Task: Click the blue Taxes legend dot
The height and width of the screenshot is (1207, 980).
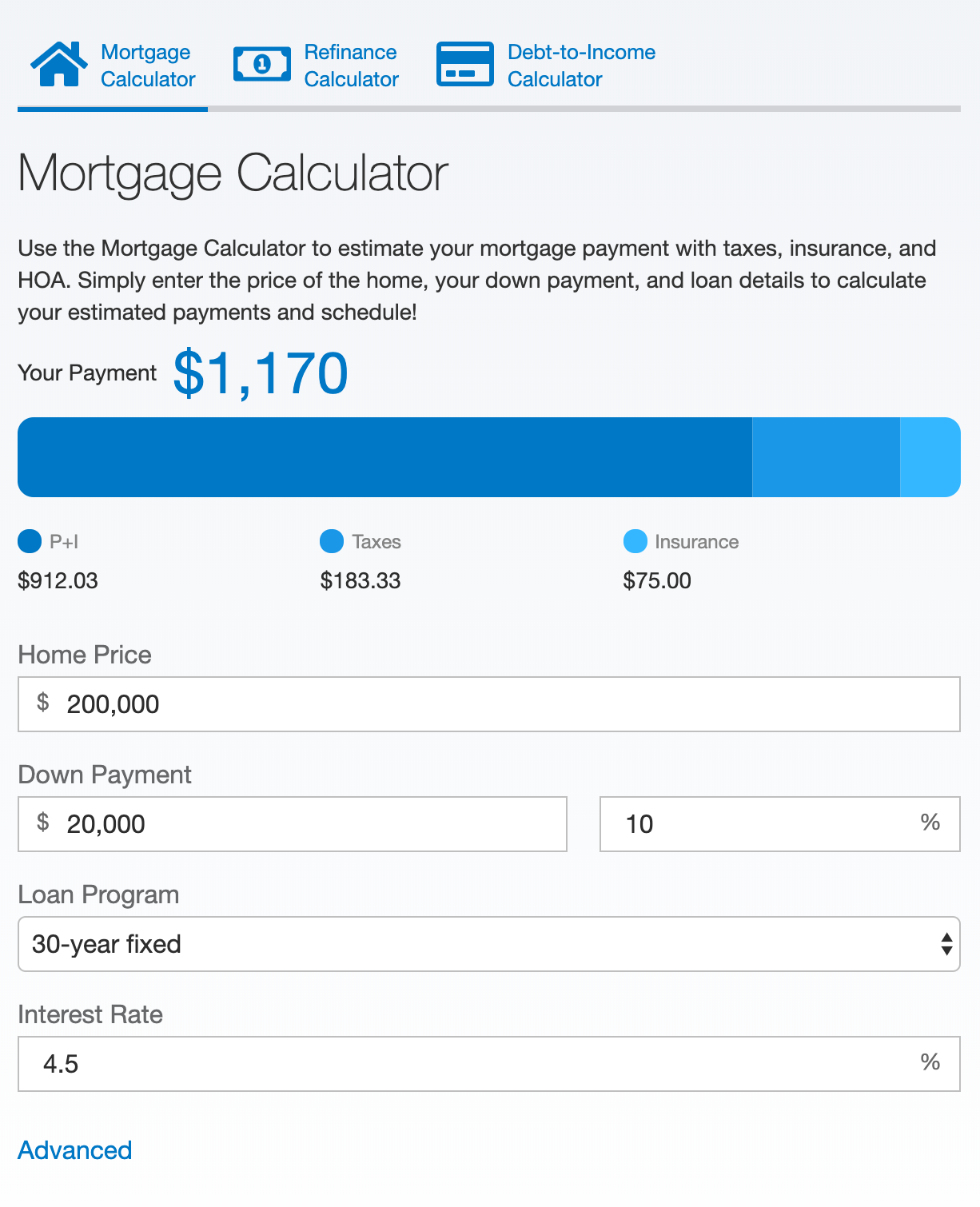Action: tap(330, 541)
